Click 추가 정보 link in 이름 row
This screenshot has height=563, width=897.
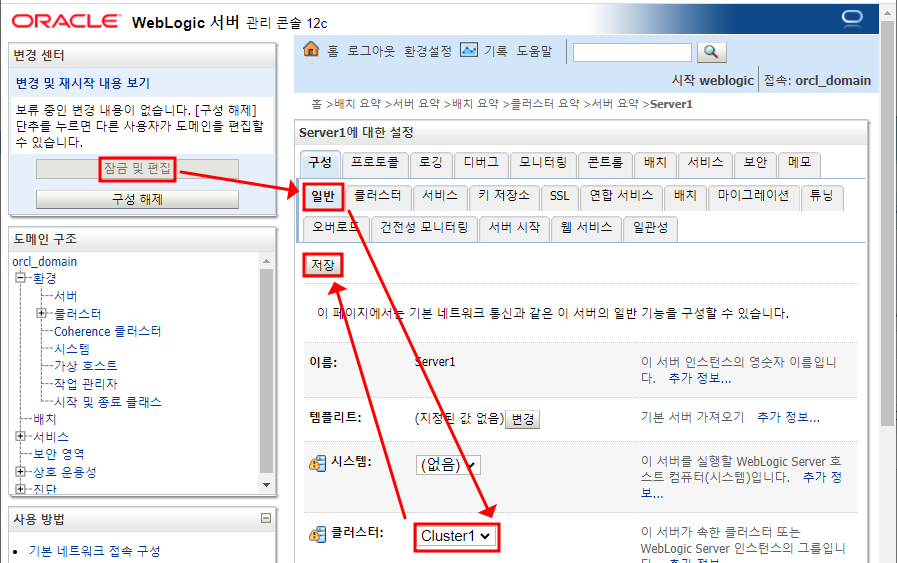tap(700, 378)
